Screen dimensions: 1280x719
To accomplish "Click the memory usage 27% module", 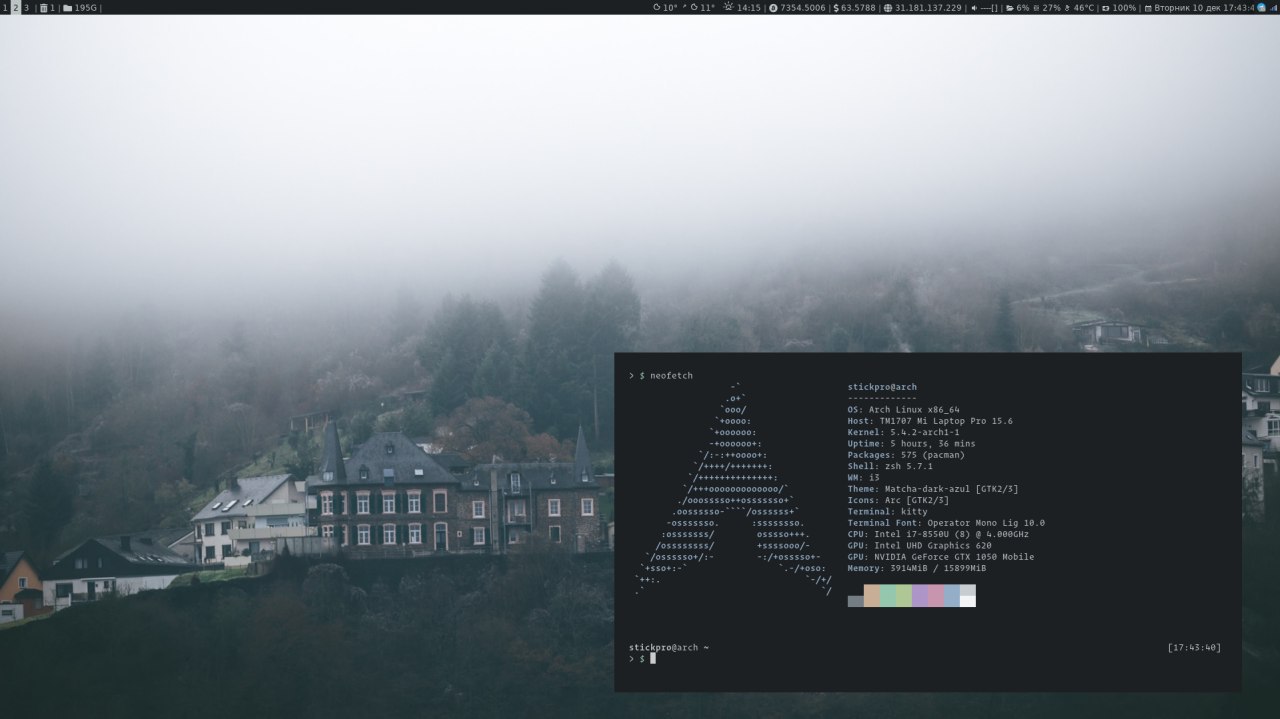I will (x=1047, y=7).
